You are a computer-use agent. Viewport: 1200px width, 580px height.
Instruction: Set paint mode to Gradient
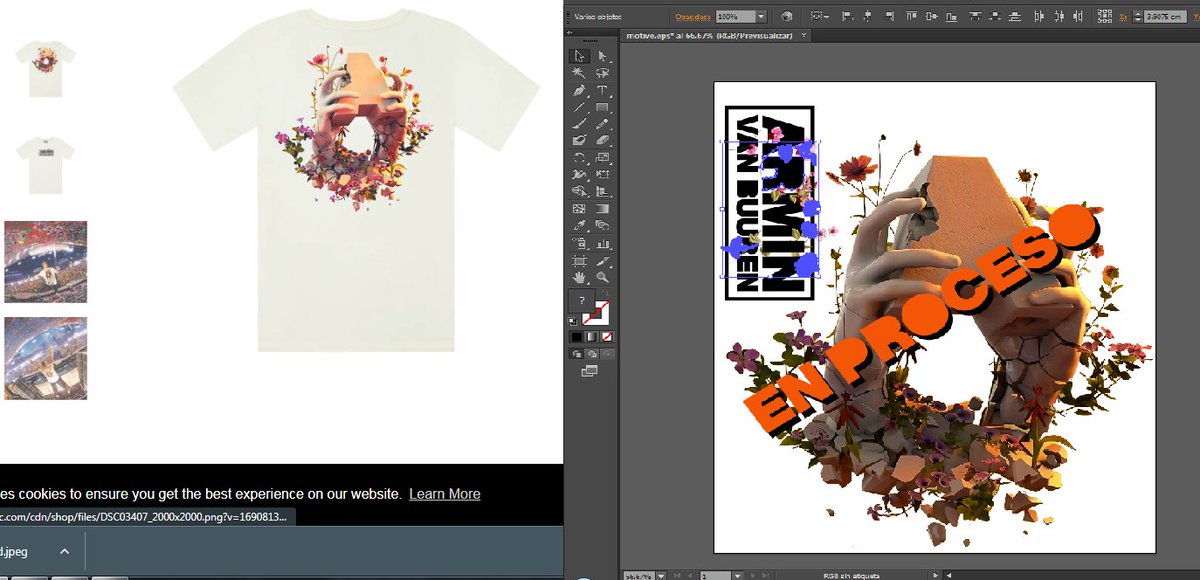[591, 337]
